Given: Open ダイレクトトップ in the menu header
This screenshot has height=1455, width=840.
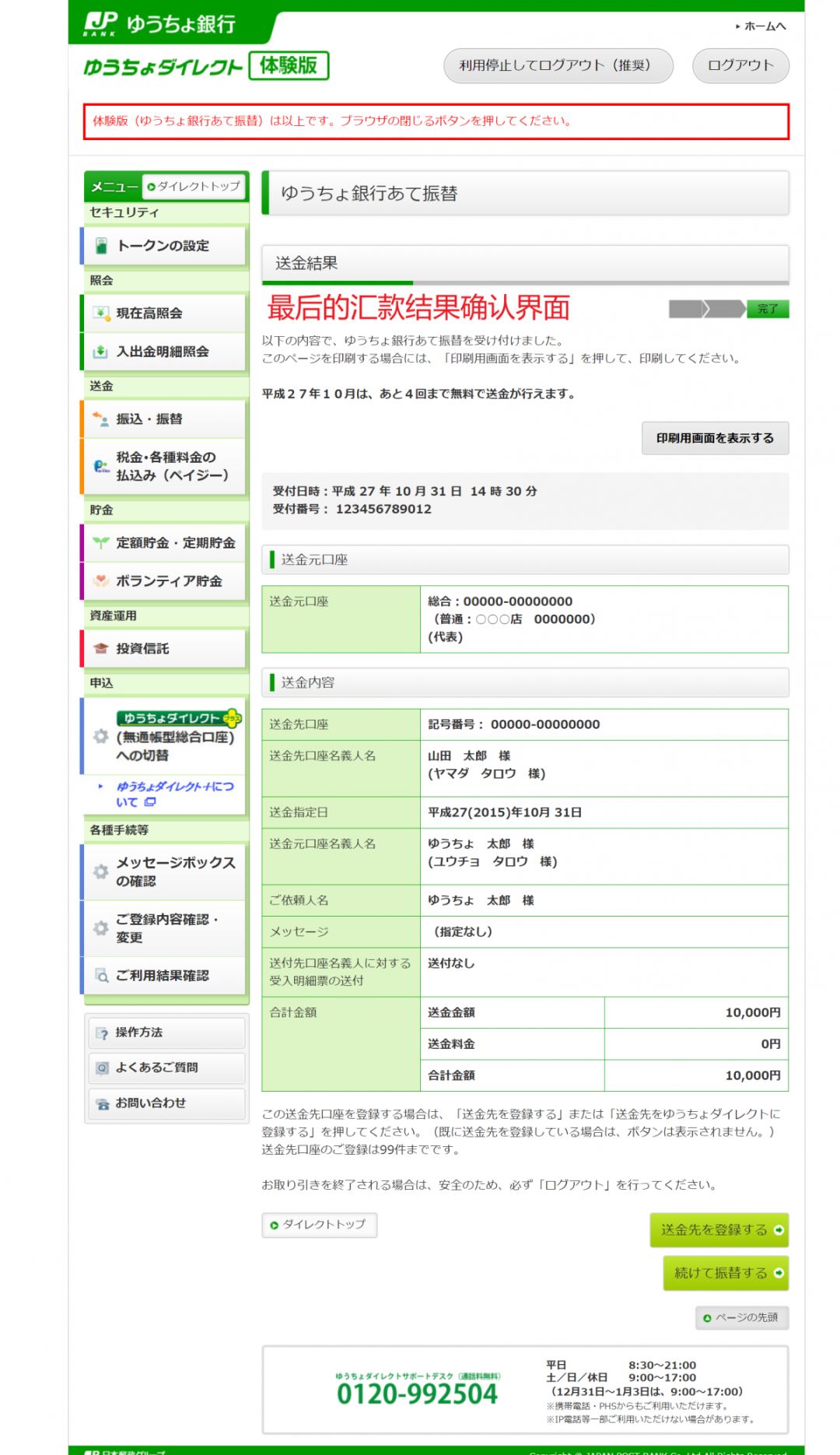Looking at the screenshot, I should point(194,187).
